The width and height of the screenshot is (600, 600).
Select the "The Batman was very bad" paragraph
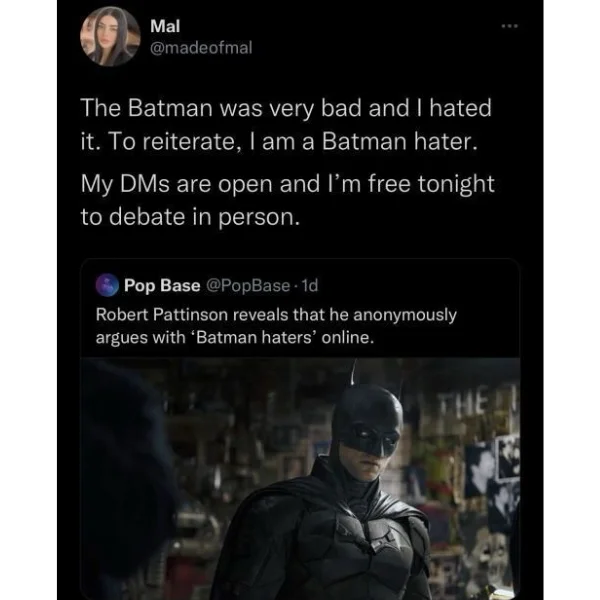pyautogui.click(x=286, y=124)
